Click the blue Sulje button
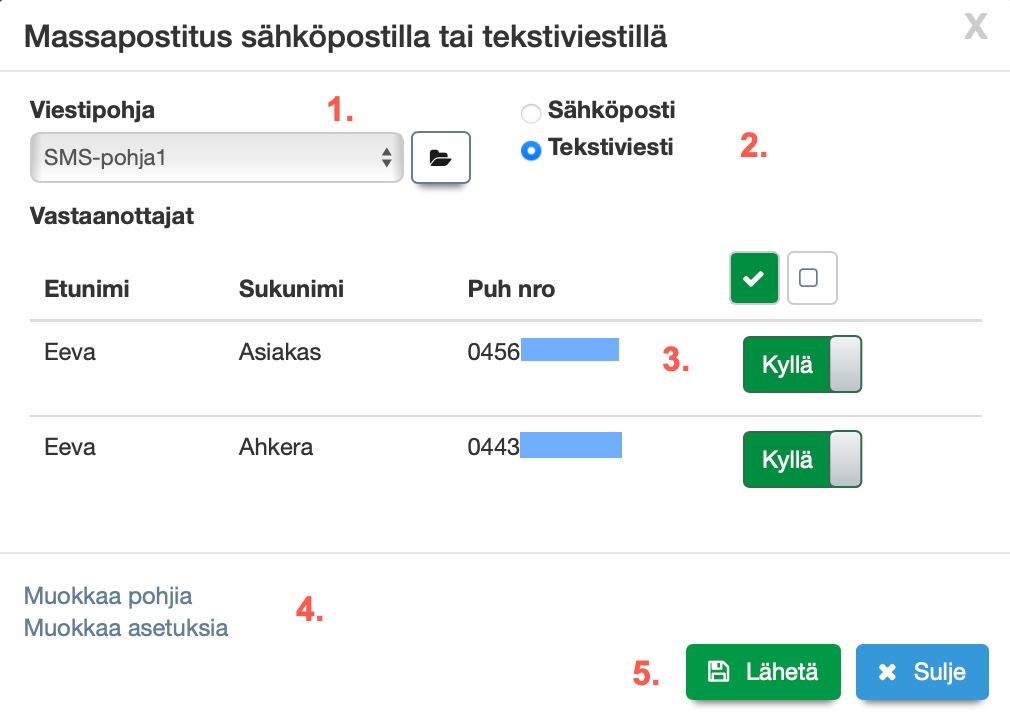 click(x=922, y=672)
